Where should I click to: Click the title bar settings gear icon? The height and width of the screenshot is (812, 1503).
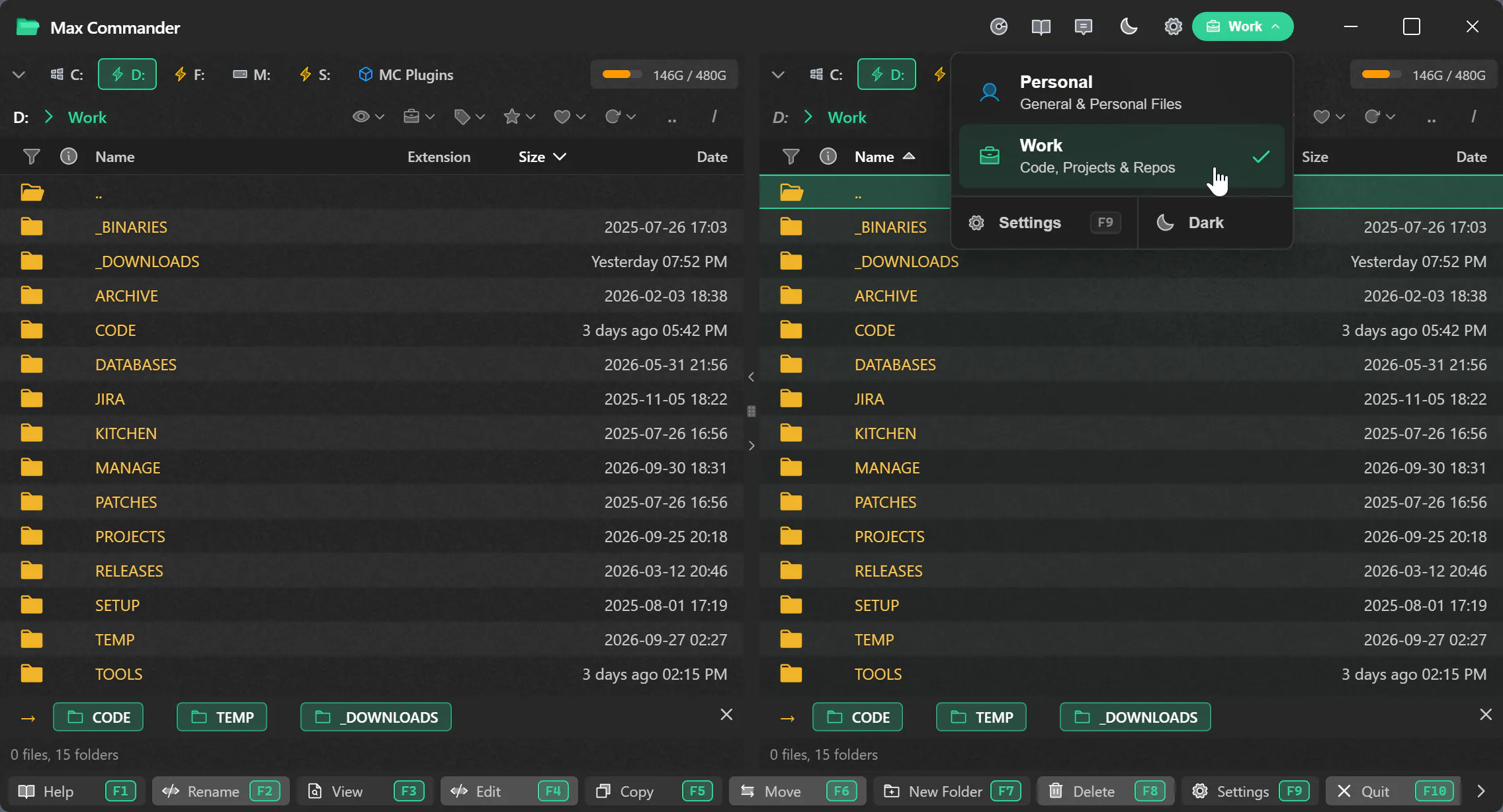pos(1173,27)
